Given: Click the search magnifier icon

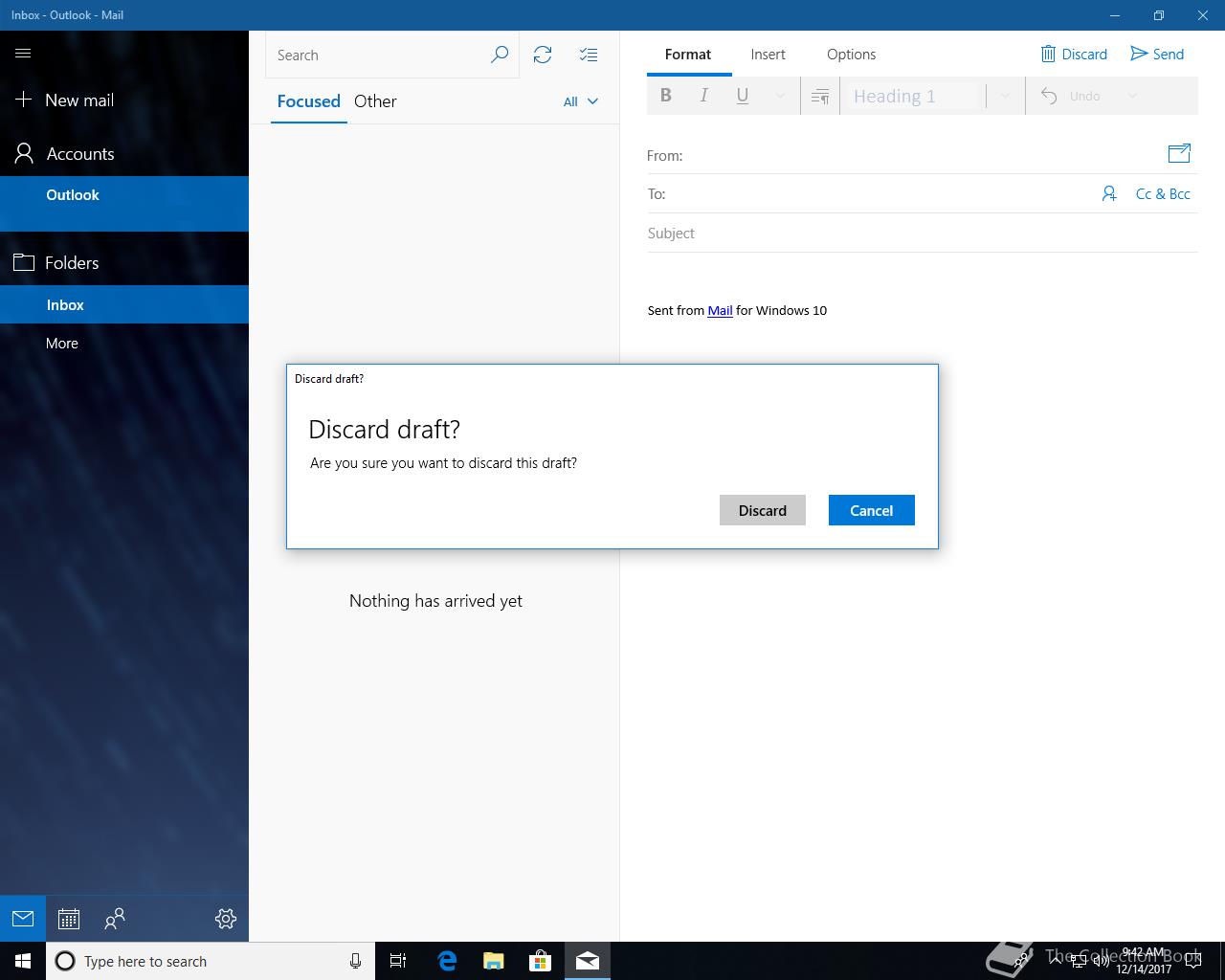Looking at the screenshot, I should point(500,55).
